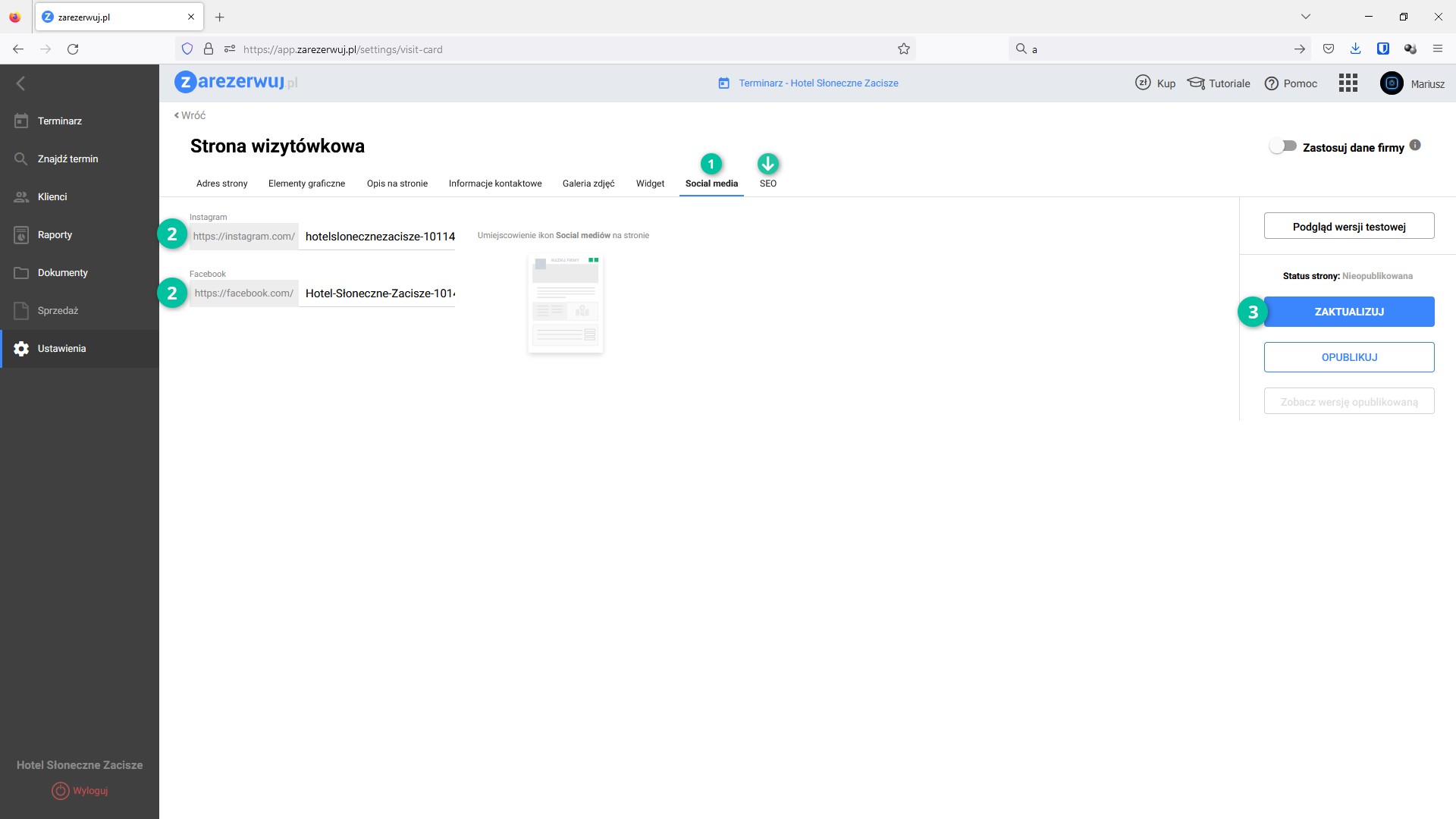Viewport: 1456px width, 819px height.
Task: Open Terminarz calendar icon in sidebar
Action: (21, 121)
